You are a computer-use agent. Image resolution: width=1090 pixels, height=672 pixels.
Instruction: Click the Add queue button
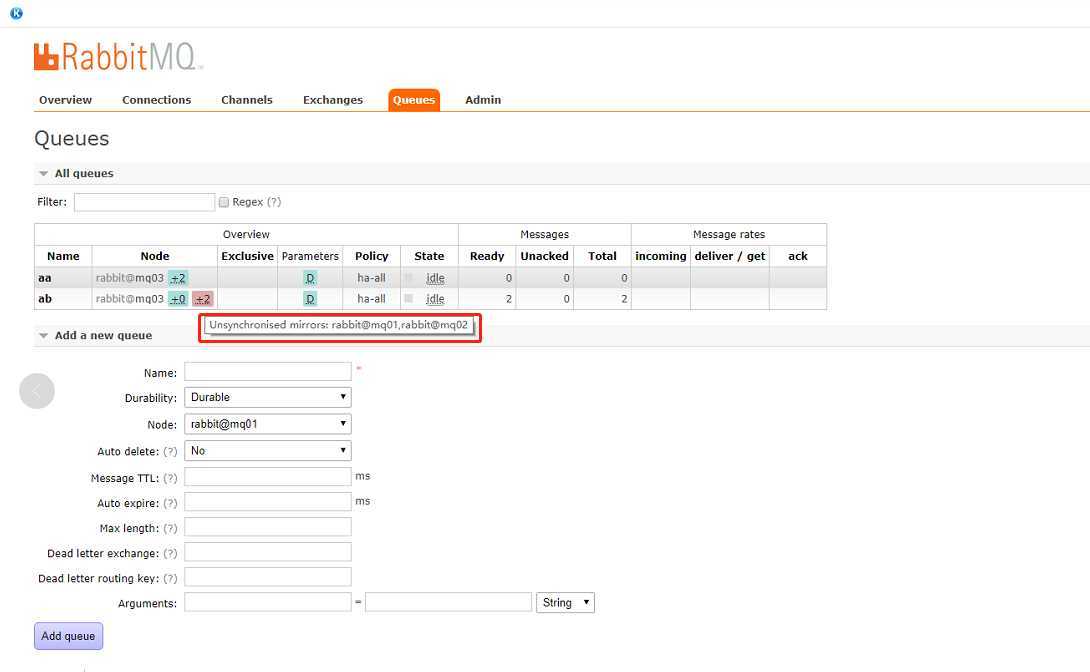[68, 636]
